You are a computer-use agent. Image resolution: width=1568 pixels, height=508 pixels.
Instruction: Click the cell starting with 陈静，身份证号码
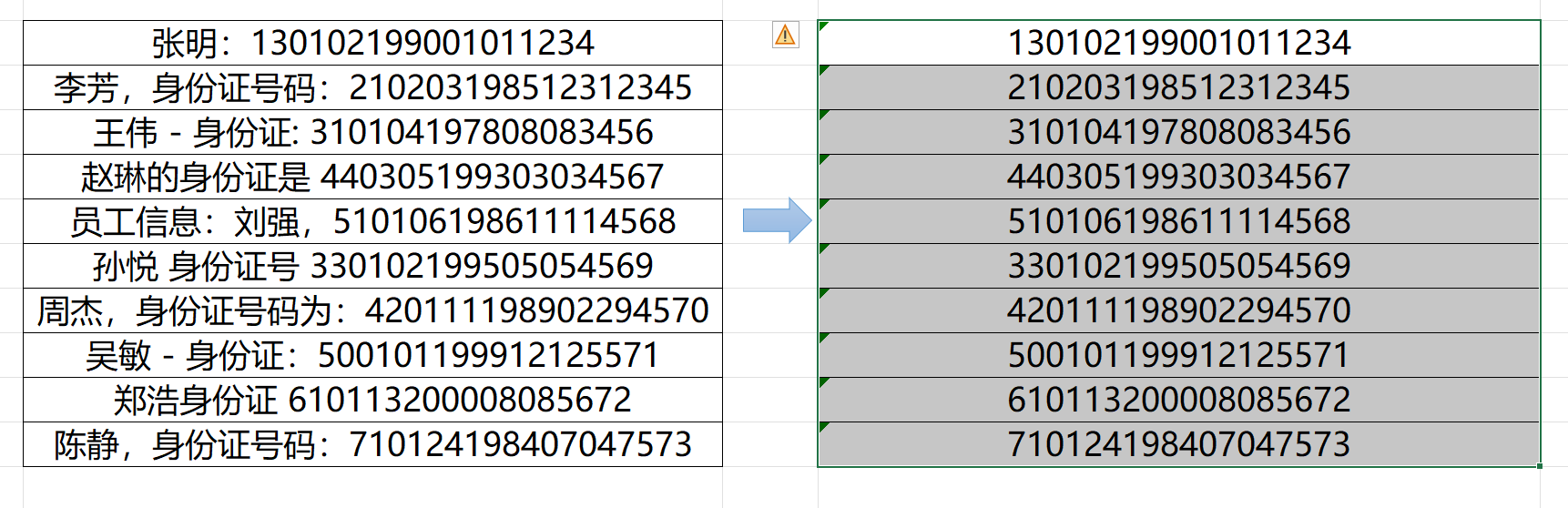372,444
